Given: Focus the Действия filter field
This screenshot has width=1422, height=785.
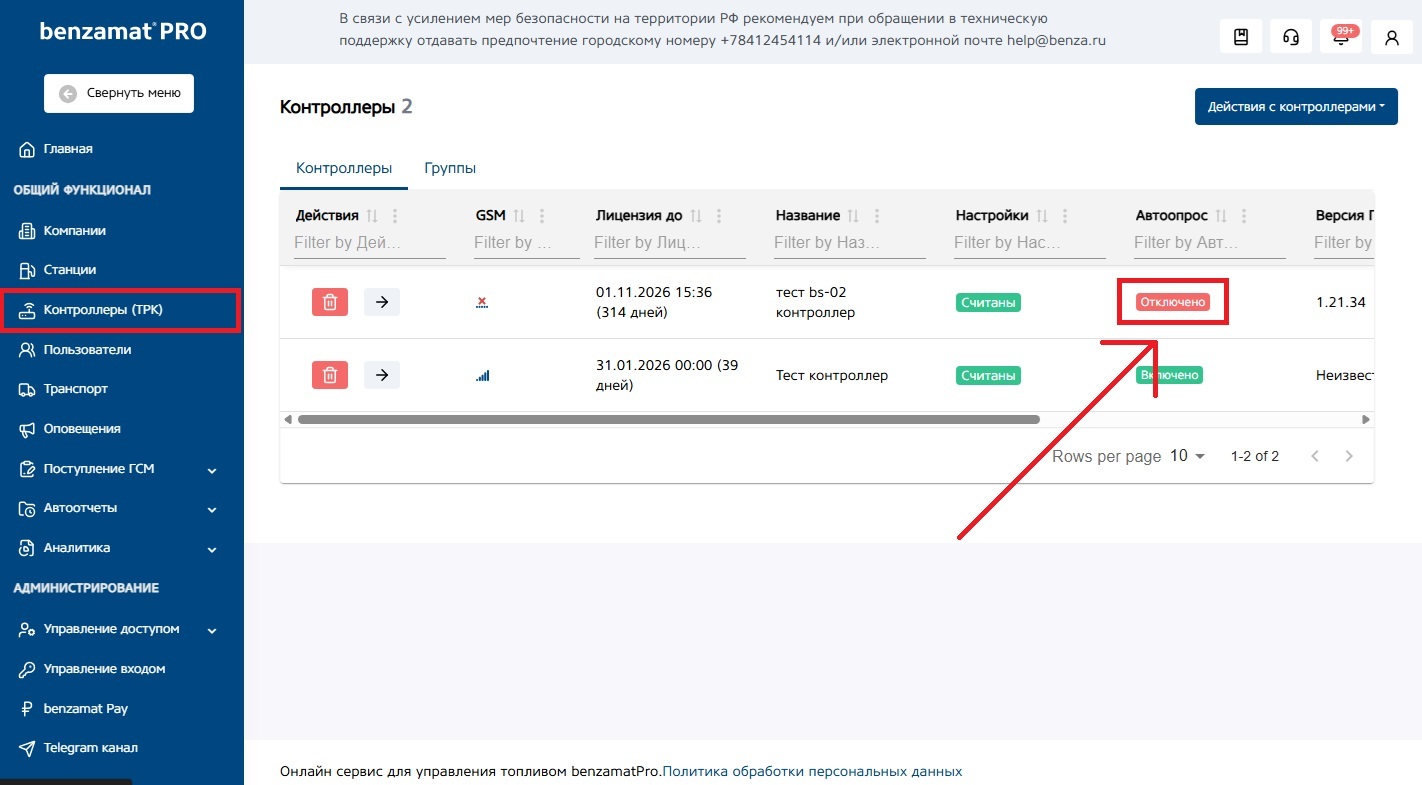Looking at the screenshot, I should [x=370, y=243].
